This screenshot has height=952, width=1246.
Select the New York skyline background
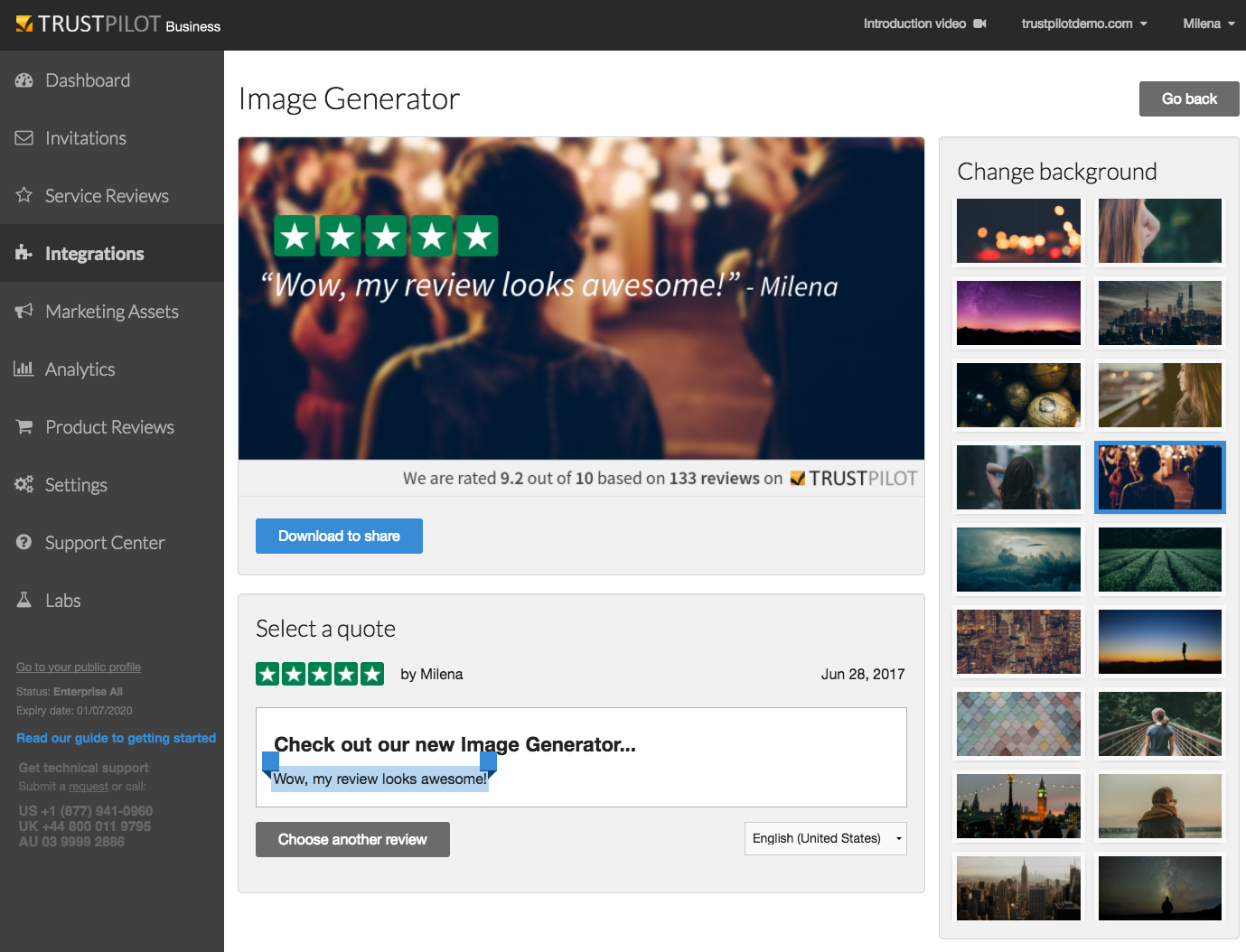[1018, 889]
